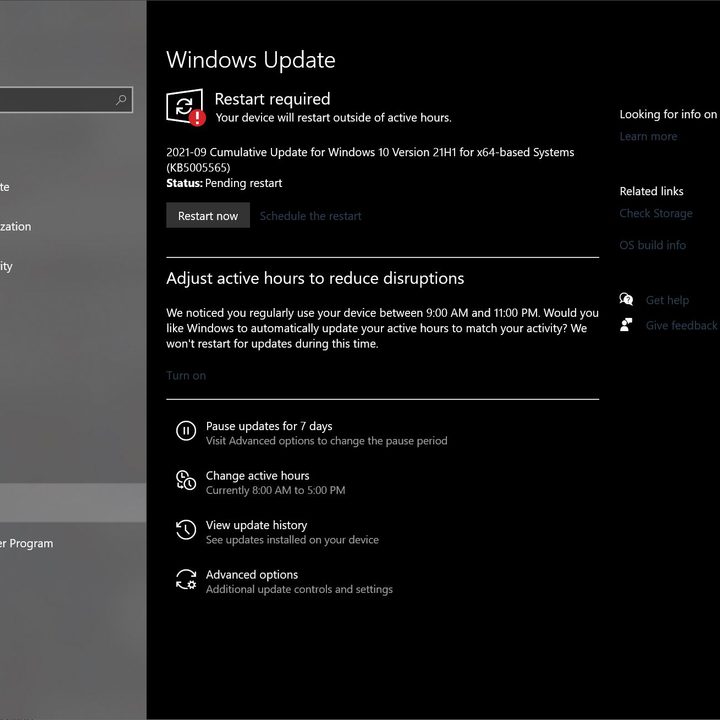This screenshot has width=720, height=720.
Task: Click the advanced options gear-sync icon
Action: (x=186, y=579)
